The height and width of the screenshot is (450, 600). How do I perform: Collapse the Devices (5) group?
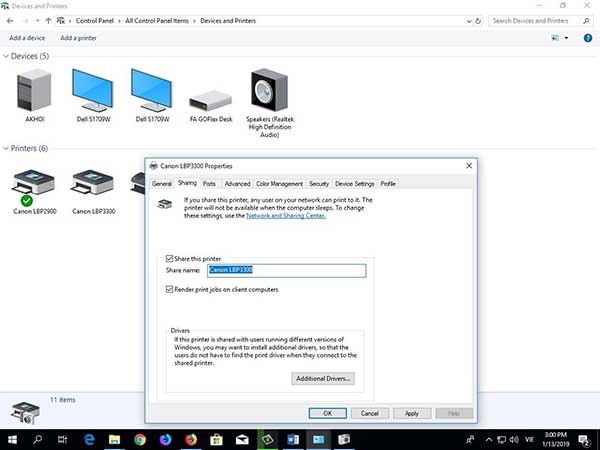6,56
